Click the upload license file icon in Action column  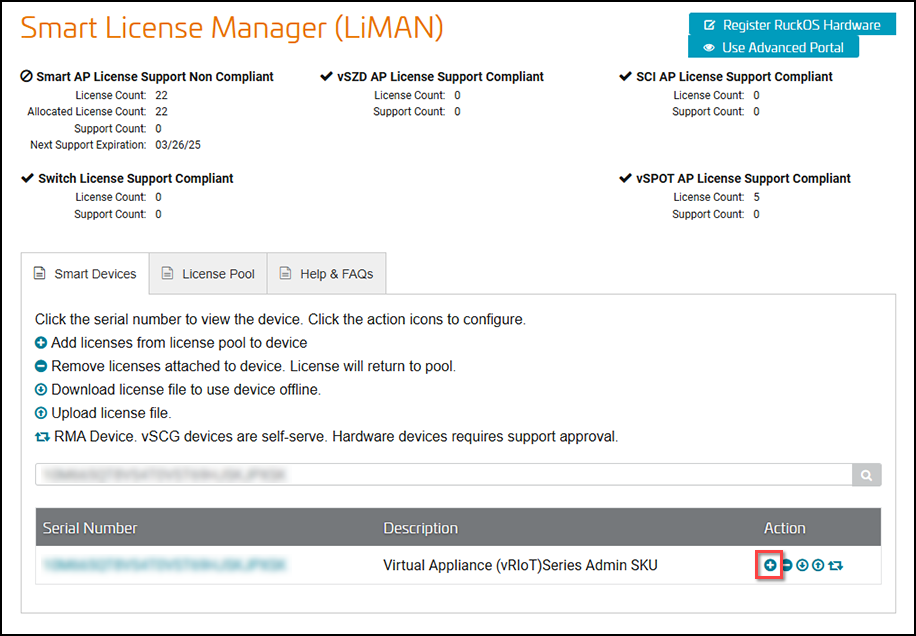(818, 565)
